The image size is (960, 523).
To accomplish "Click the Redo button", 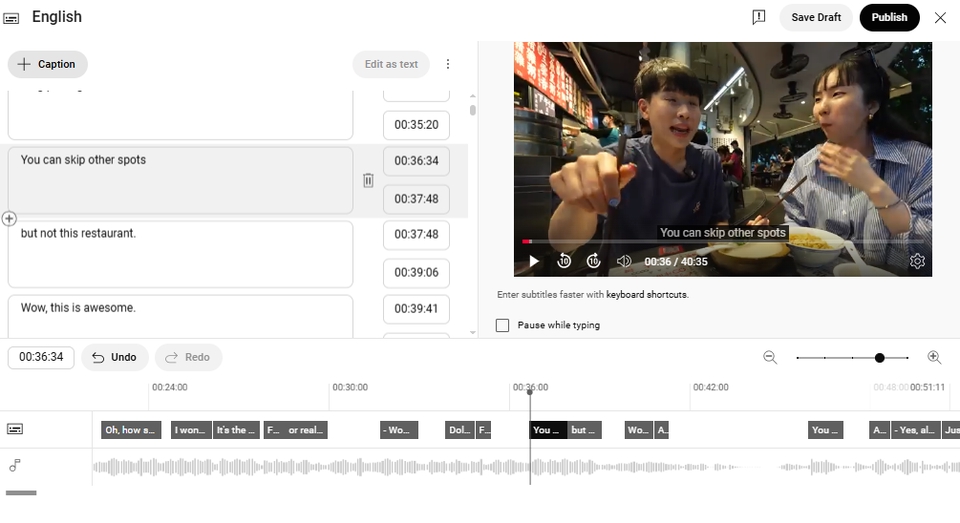I will click(188, 358).
